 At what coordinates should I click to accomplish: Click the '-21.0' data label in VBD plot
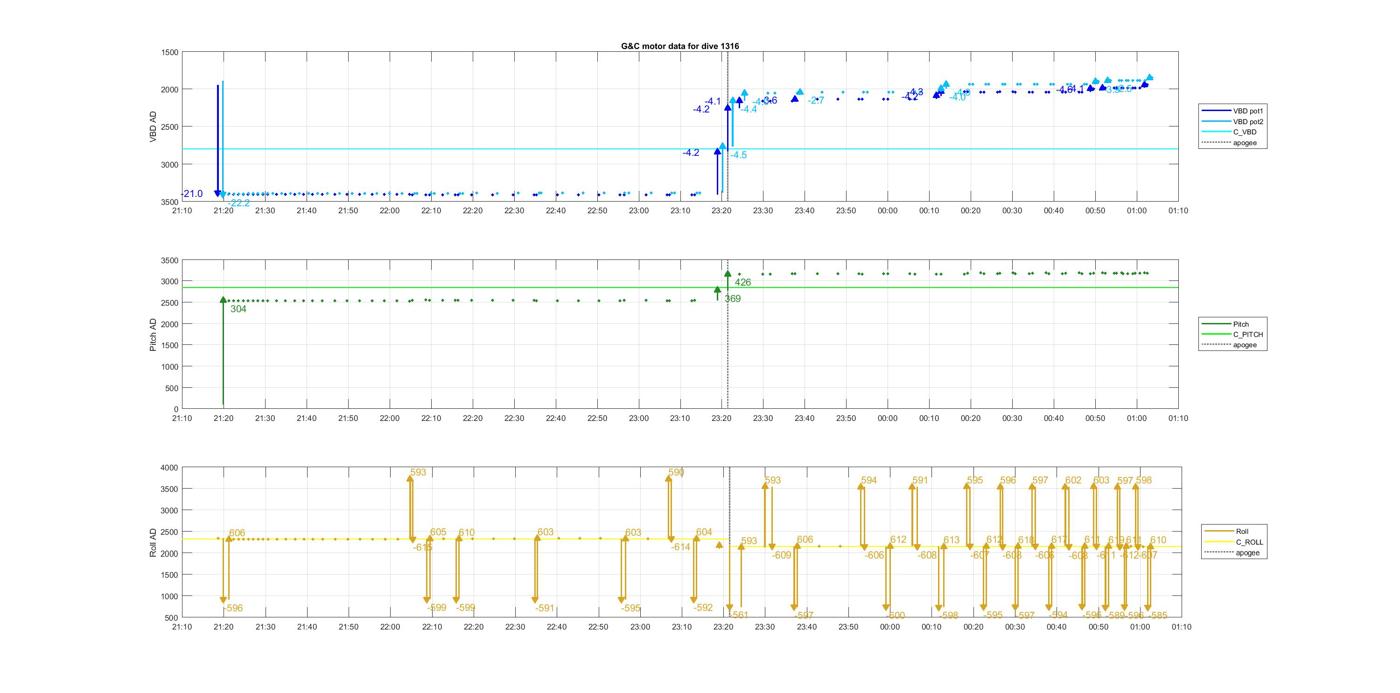[x=192, y=194]
